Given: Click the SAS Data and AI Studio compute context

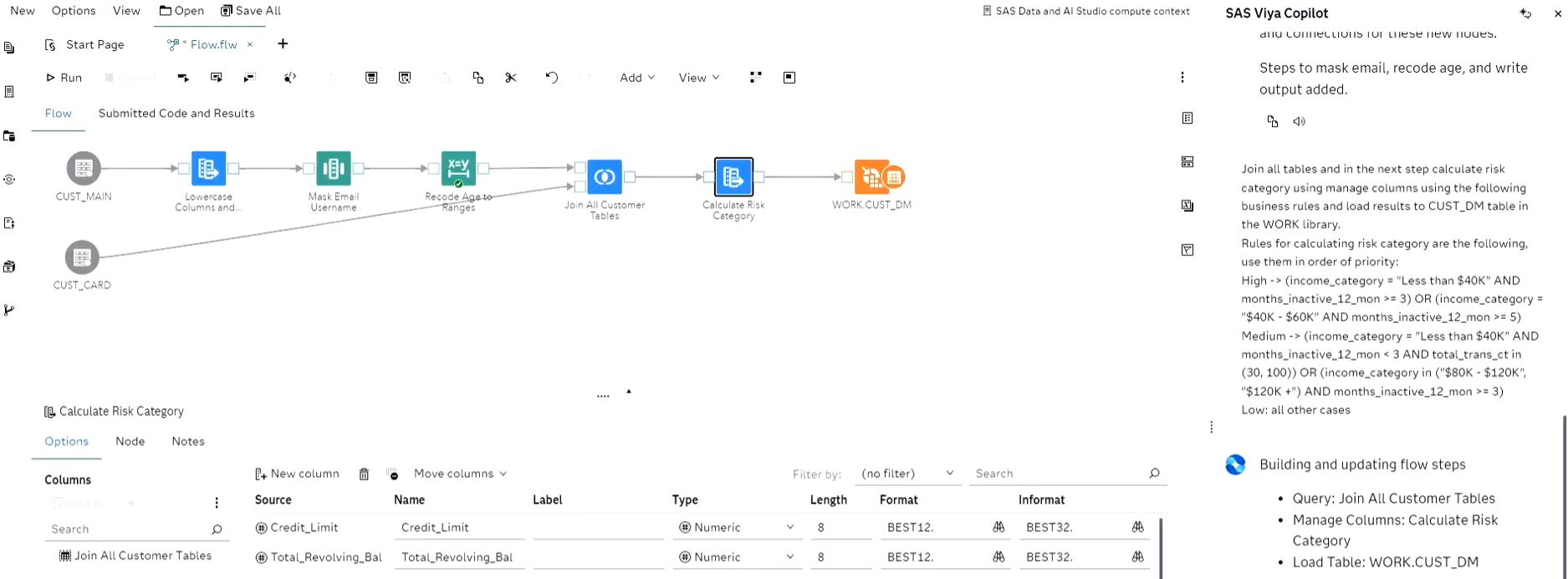Looking at the screenshot, I should click(x=1085, y=11).
